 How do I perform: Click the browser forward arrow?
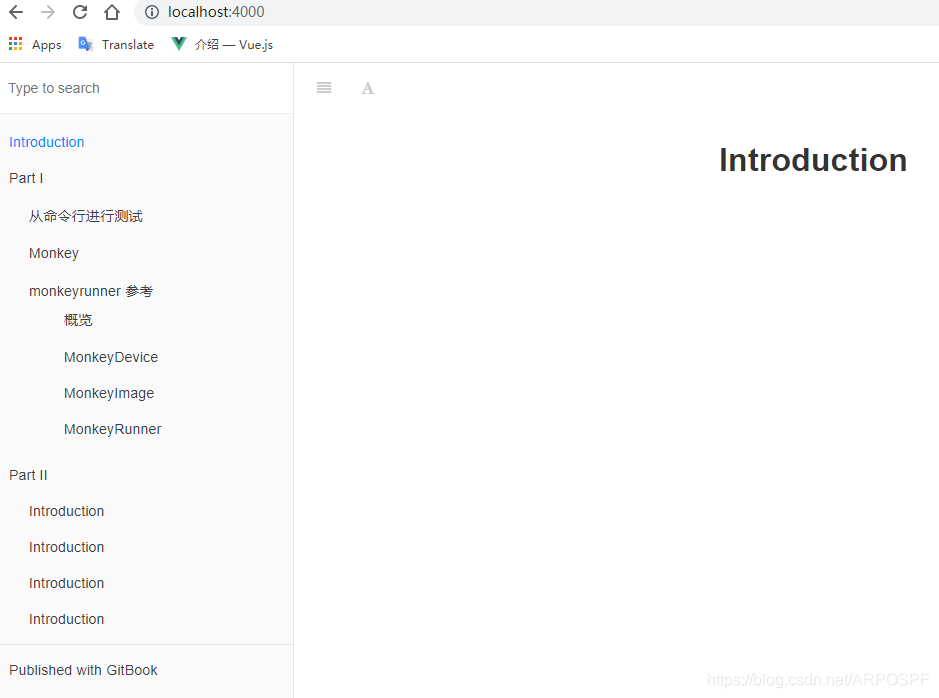(x=48, y=12)
